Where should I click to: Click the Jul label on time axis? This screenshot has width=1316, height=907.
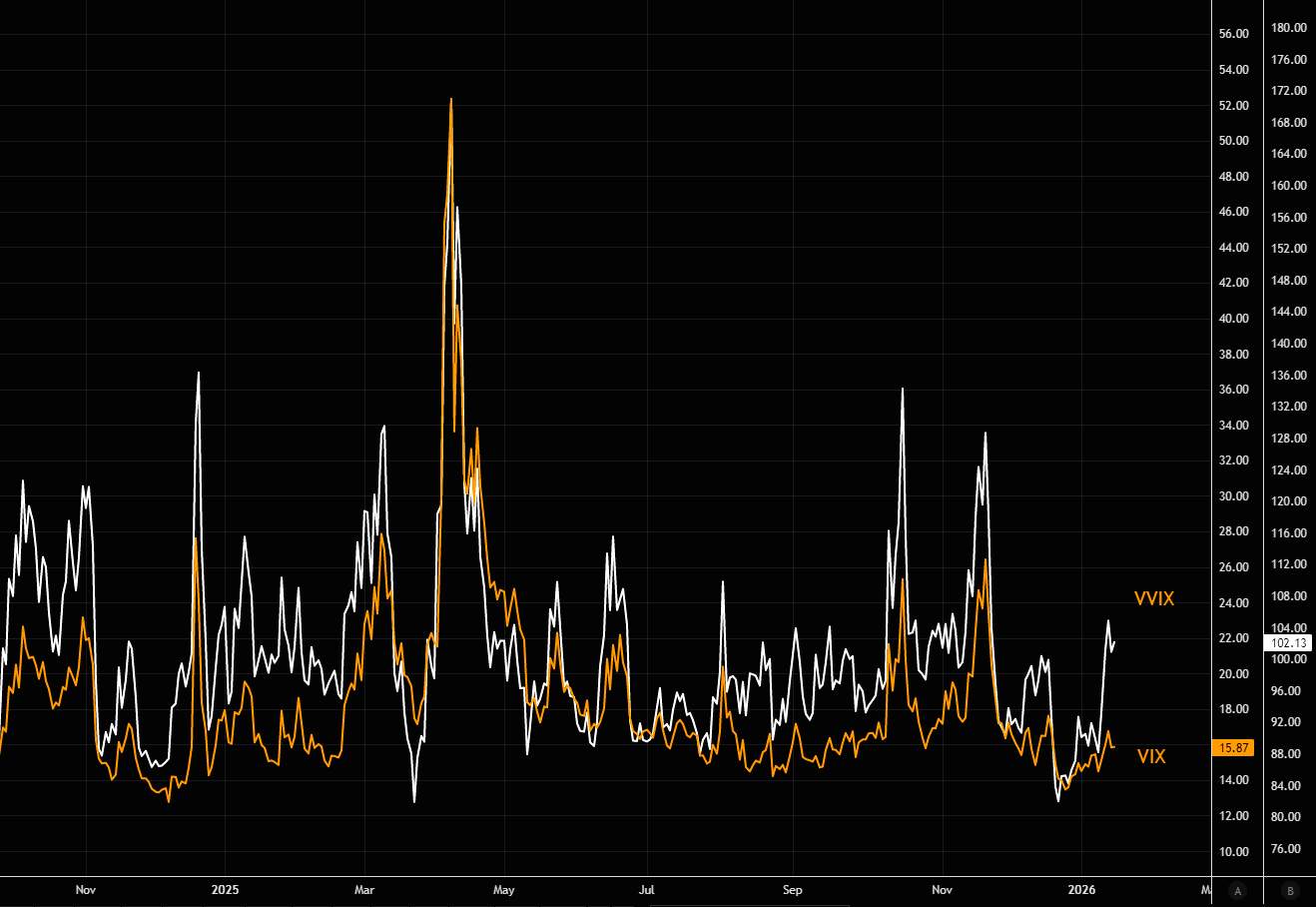tap(646, 890)
